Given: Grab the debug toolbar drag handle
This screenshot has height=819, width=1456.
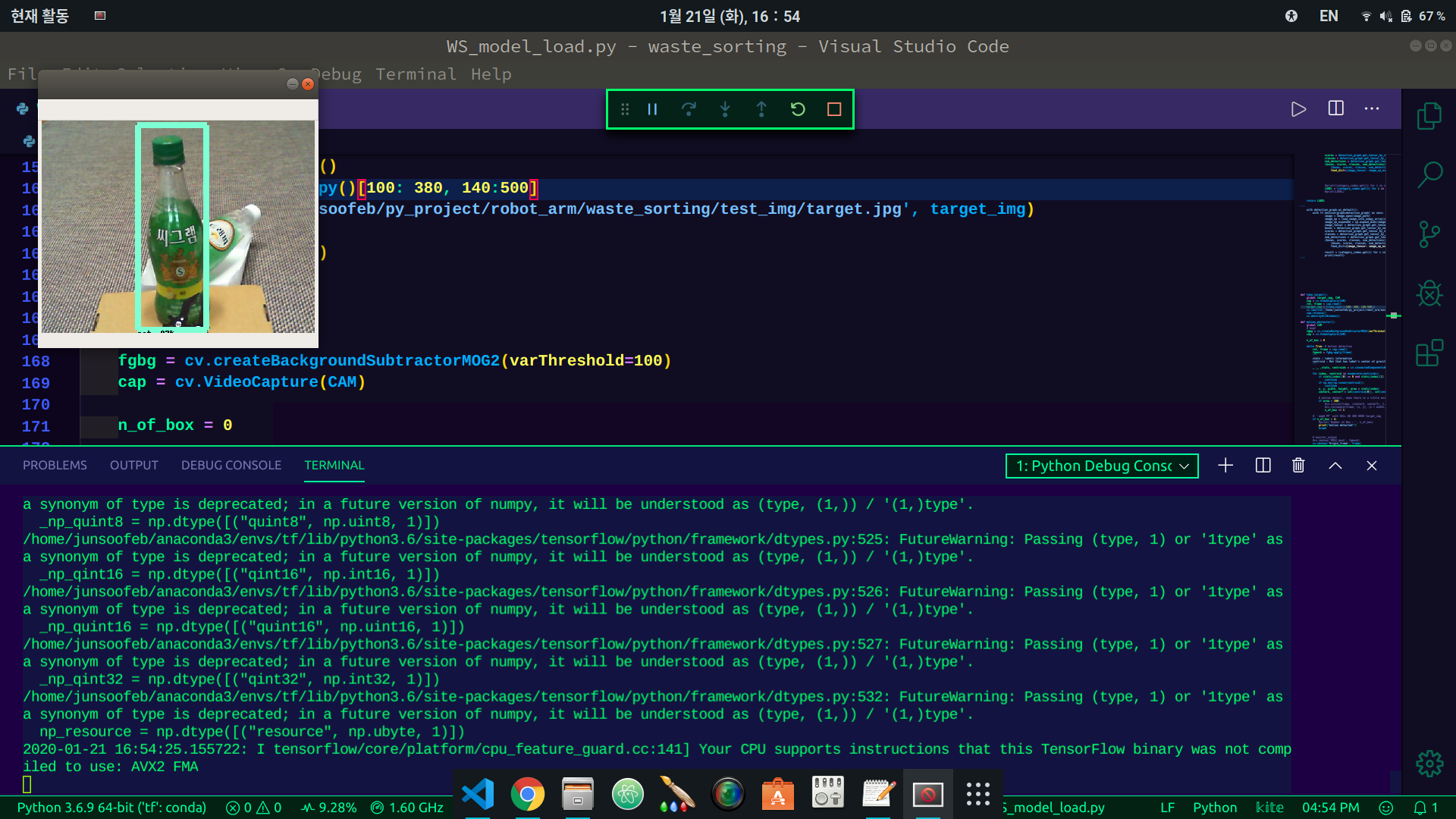Looking at the screenshot, I should click(625, 109).
